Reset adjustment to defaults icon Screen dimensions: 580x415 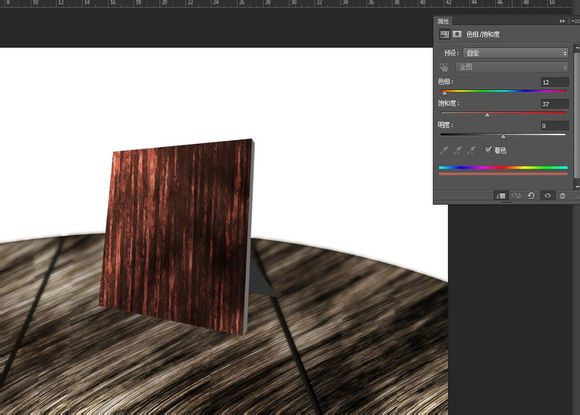[x=531, y=196]
